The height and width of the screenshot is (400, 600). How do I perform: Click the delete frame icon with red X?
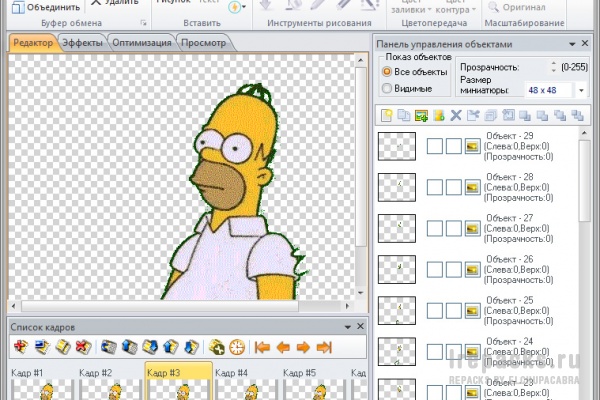pyautogui.click(x=83, y=347)
